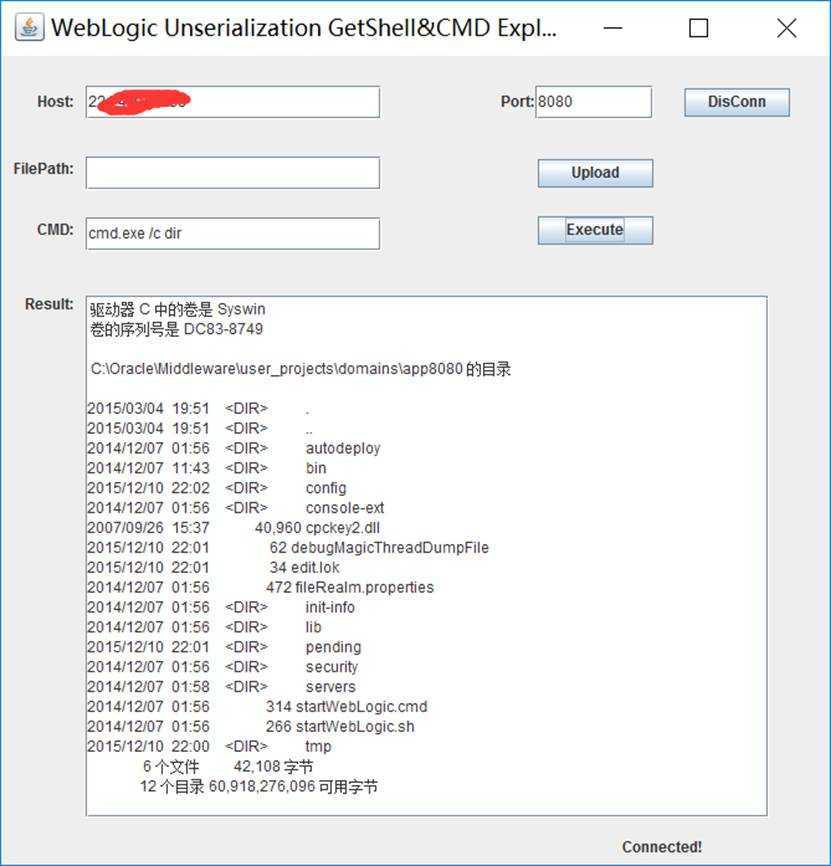Select the init-info directory row
Viewport: 831px width, 866px height.
pyautogui.click(x=221, y=607)
